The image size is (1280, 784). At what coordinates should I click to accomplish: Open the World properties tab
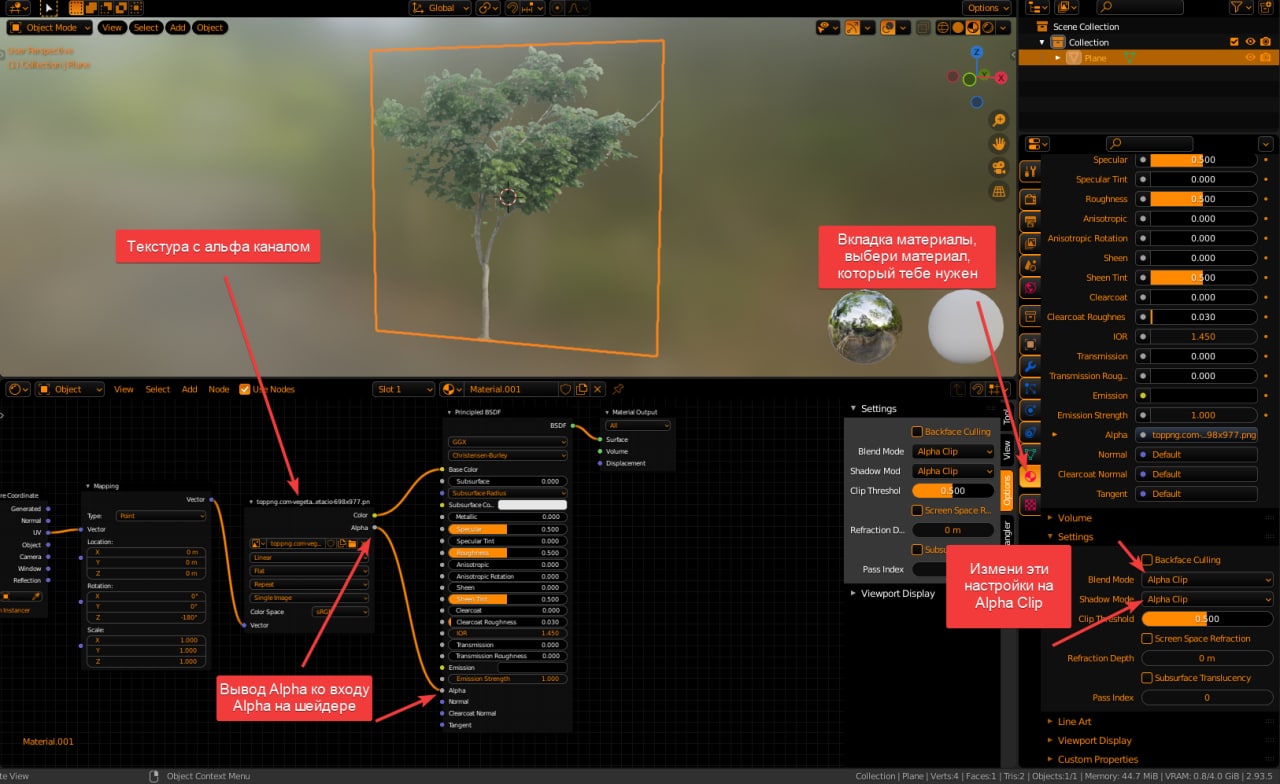click(x=1030, y=288)
